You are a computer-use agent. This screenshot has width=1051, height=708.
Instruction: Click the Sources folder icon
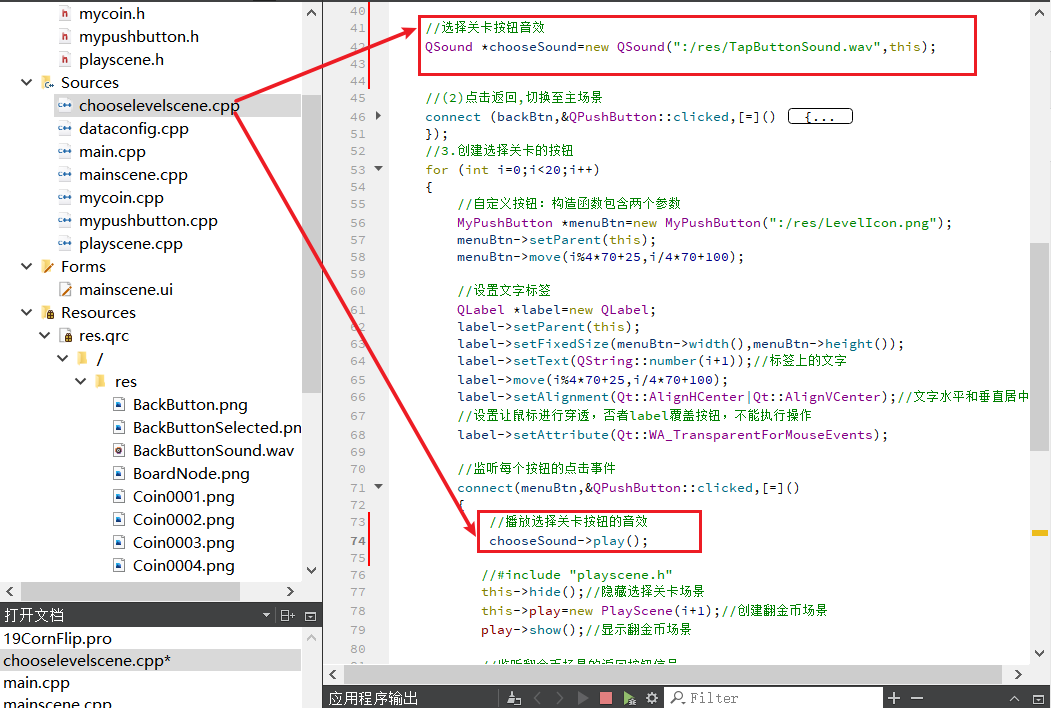[48, 82]
